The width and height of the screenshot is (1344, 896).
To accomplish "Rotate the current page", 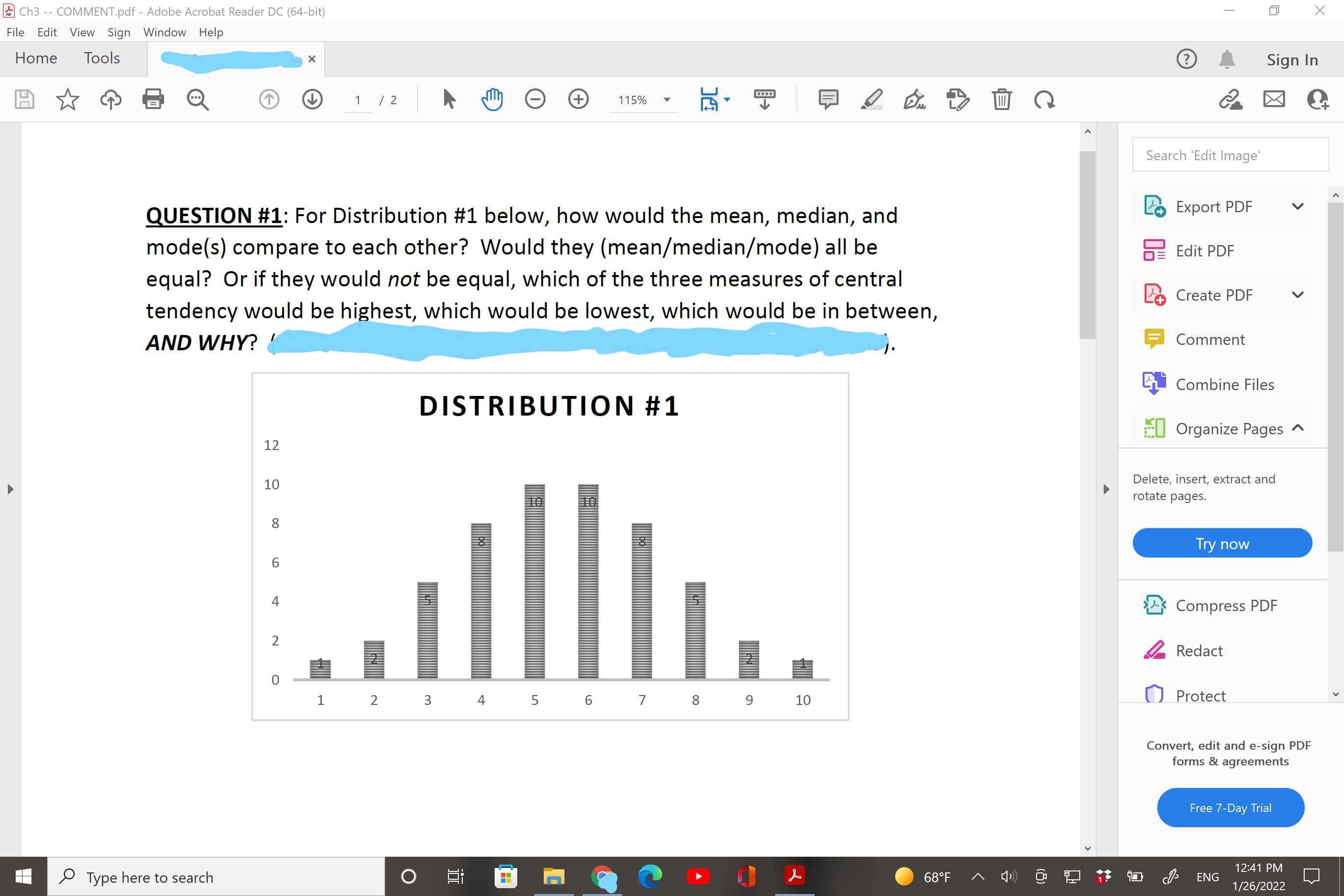I will tap(1044, 99).
